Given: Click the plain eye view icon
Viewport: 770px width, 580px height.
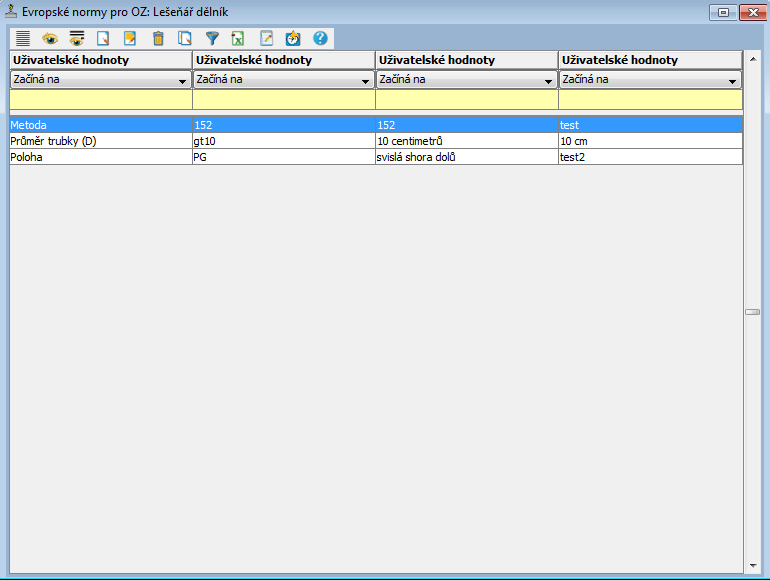Looking at the screenshot, I should click(x=50, y=39).
